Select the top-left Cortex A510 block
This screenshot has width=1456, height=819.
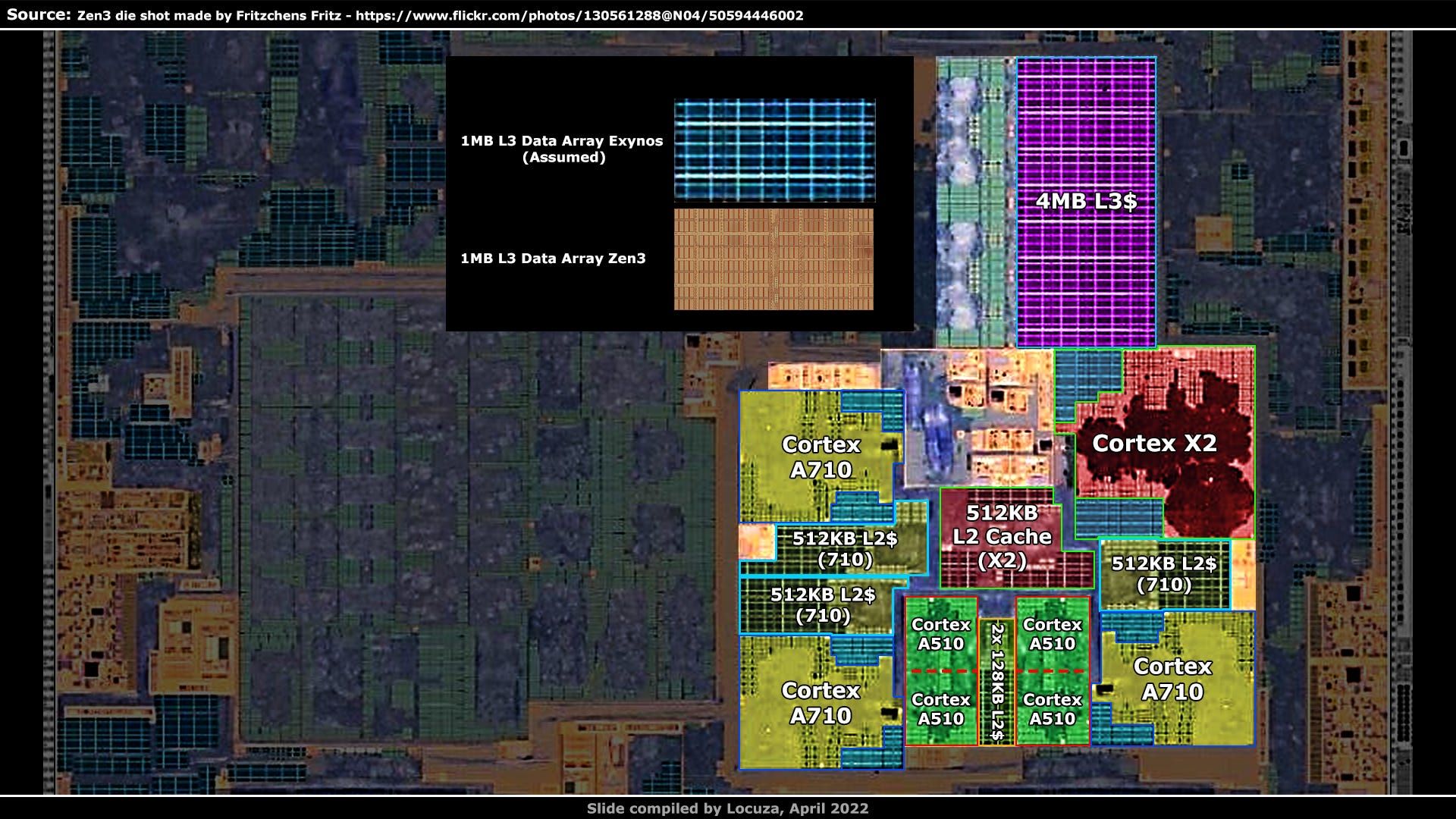click(x=940, y=634)
